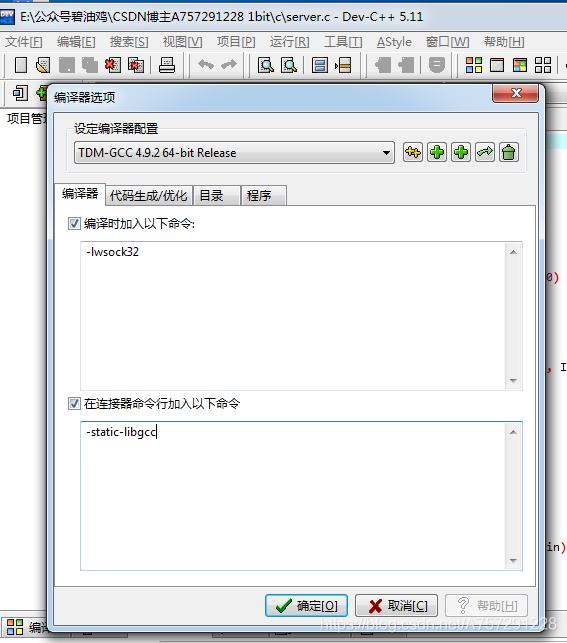Cancel the dialog with 取消[C]
This screenshot has width=567, height=643.
(x=396, y=606)
